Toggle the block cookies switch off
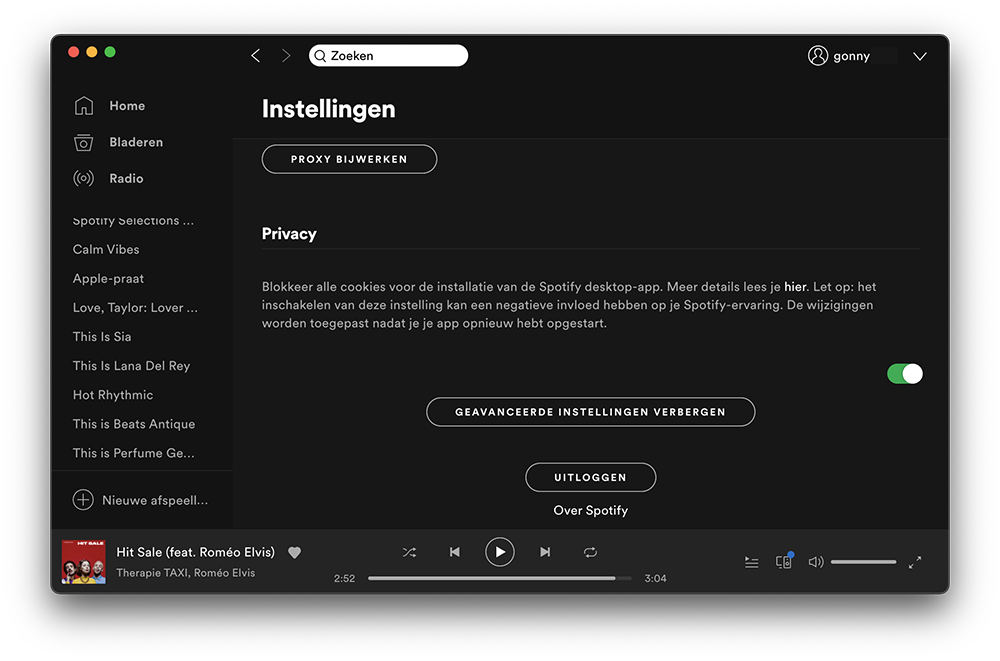 tap(904, 374)
